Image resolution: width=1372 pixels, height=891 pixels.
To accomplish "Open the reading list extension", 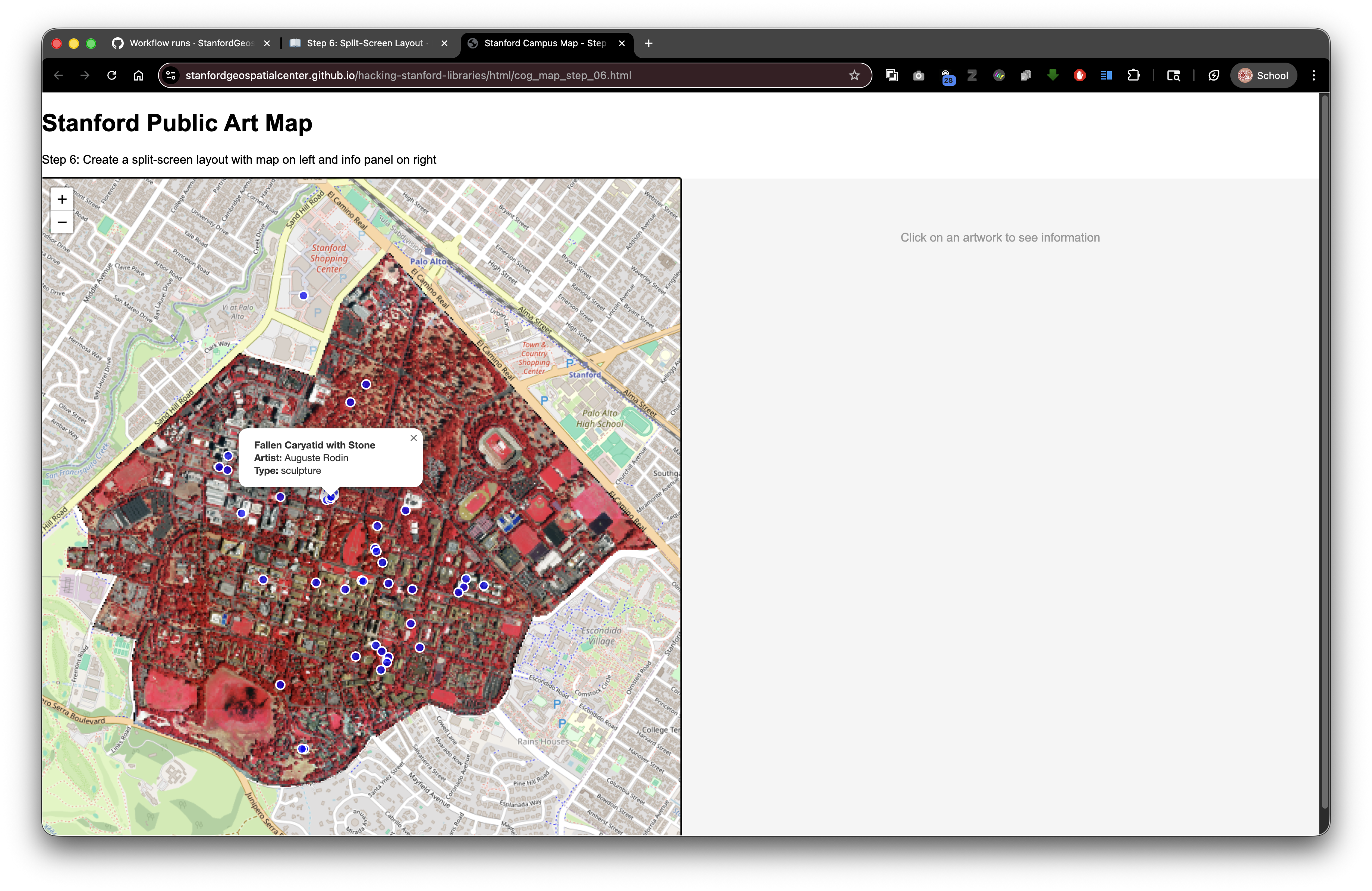I will click(x=1106, y=75).
